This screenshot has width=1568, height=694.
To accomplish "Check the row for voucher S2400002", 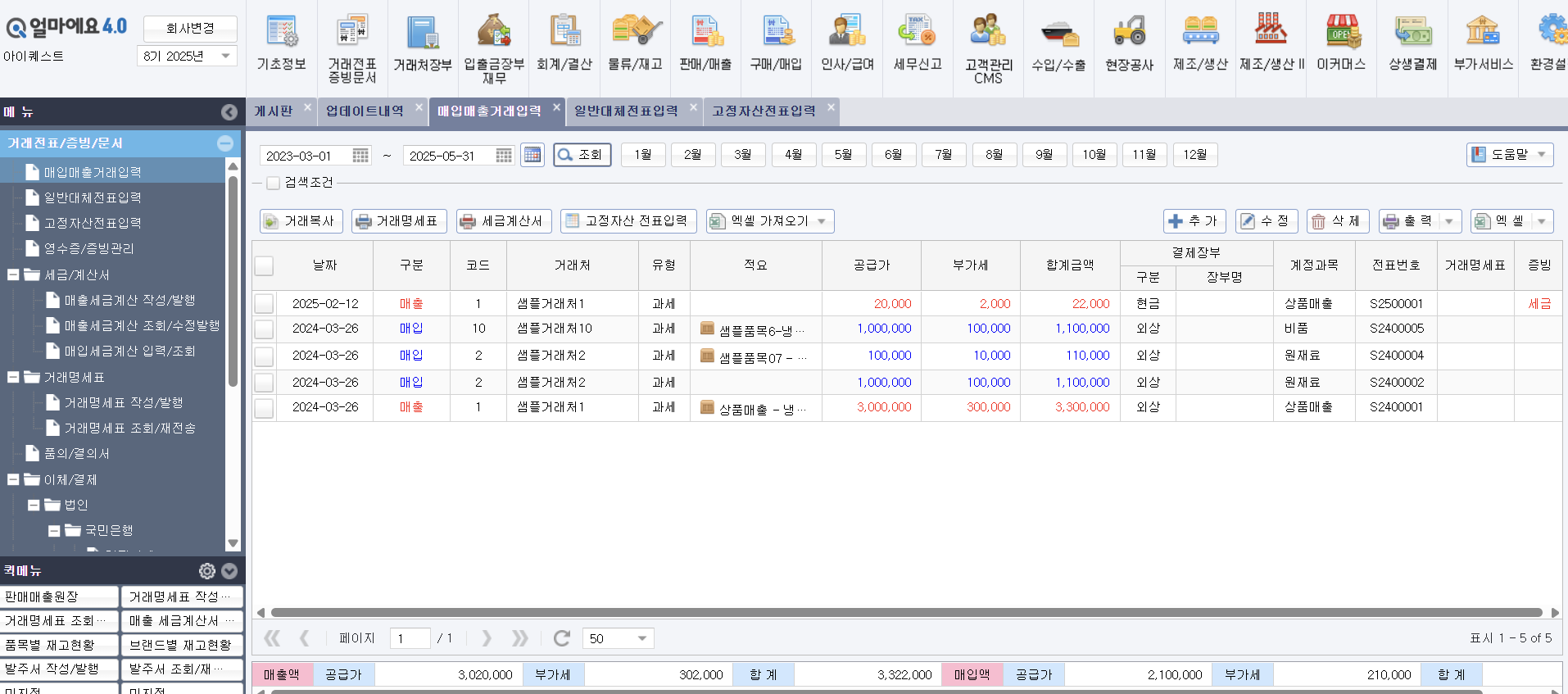I will (264, 383).
